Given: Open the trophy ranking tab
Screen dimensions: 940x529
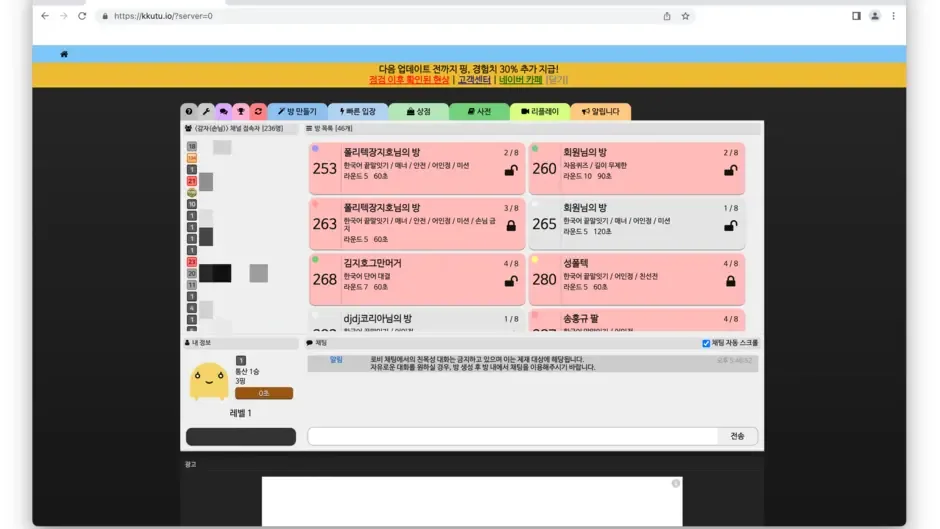Looking at the screenshot, I should pyautogui.click(x=241, y=112).
